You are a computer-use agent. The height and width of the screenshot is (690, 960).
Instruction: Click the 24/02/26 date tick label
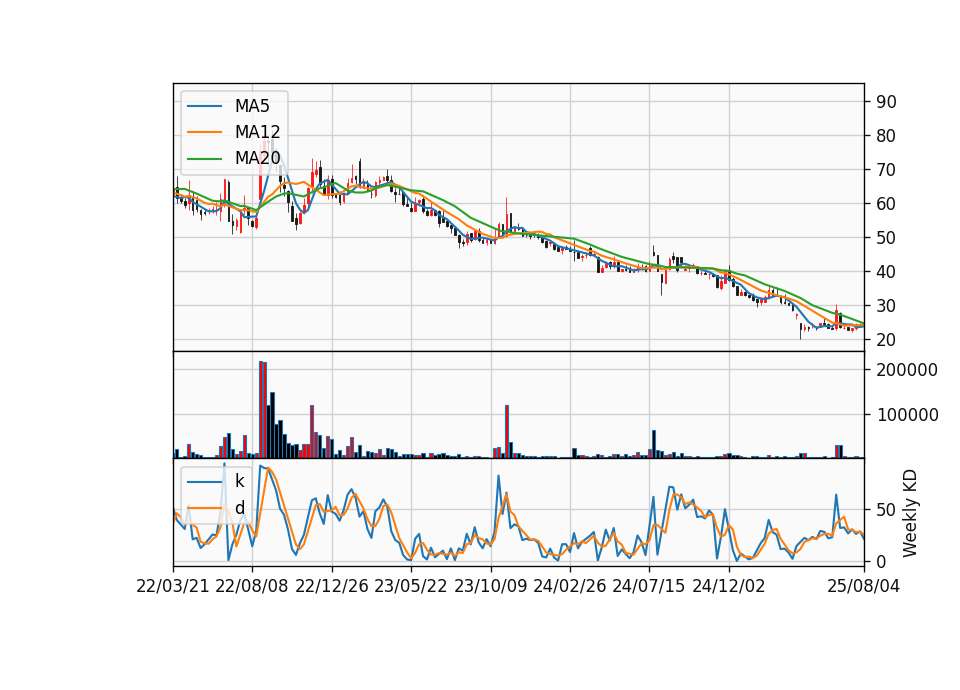pos(569,586)
